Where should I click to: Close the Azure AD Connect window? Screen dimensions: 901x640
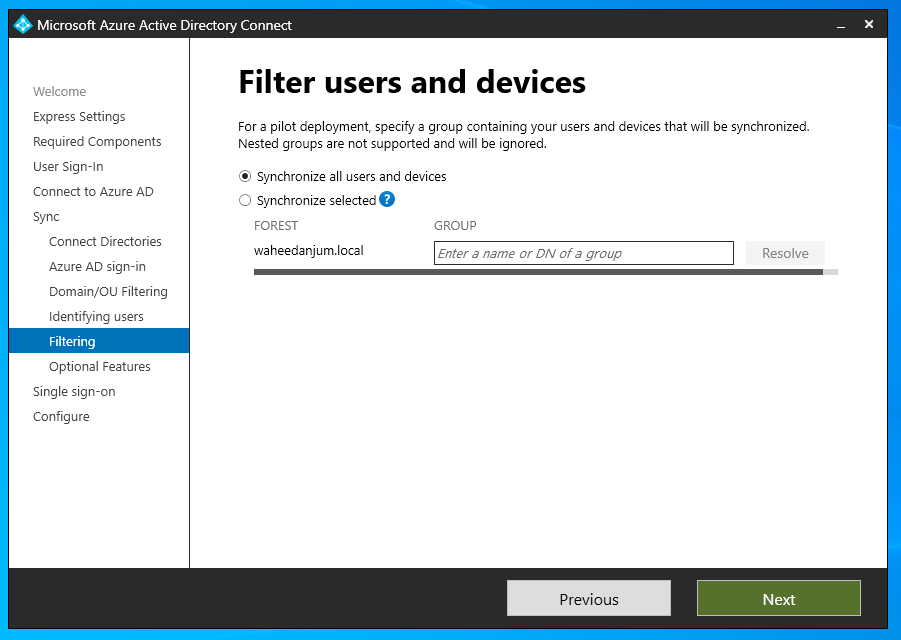pos(869,24)
